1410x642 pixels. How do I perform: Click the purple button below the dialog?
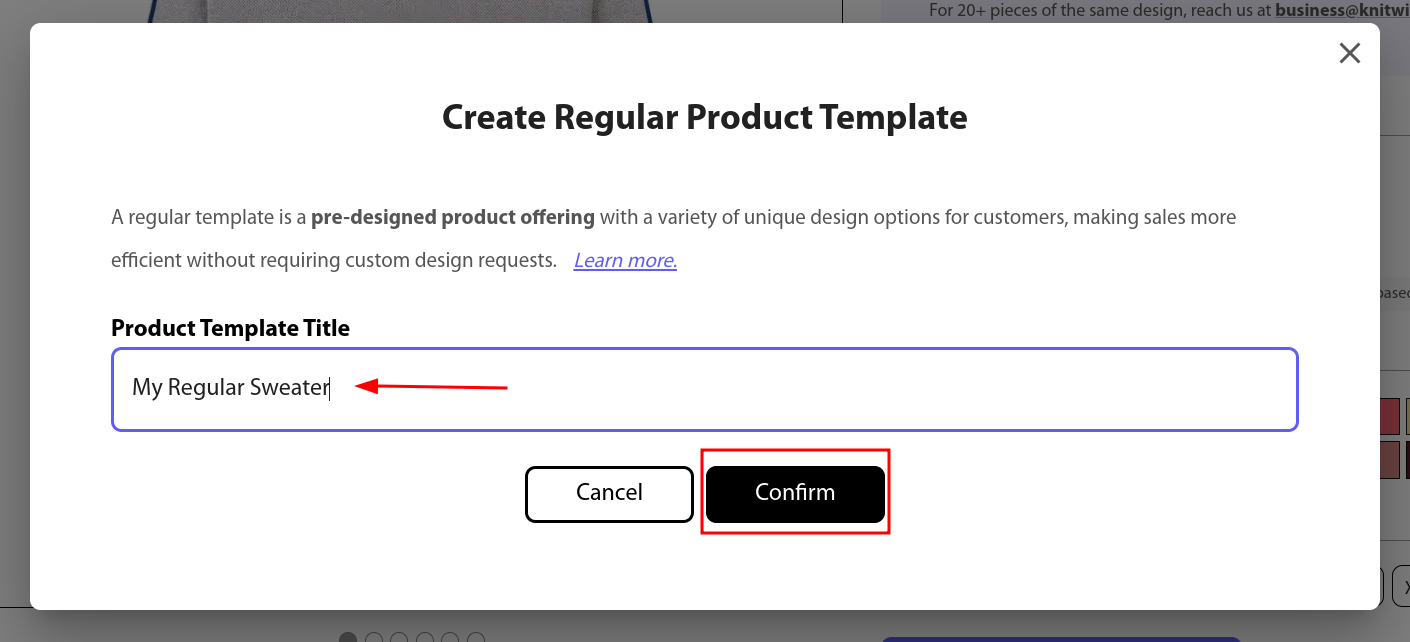tap(1060, 639)
